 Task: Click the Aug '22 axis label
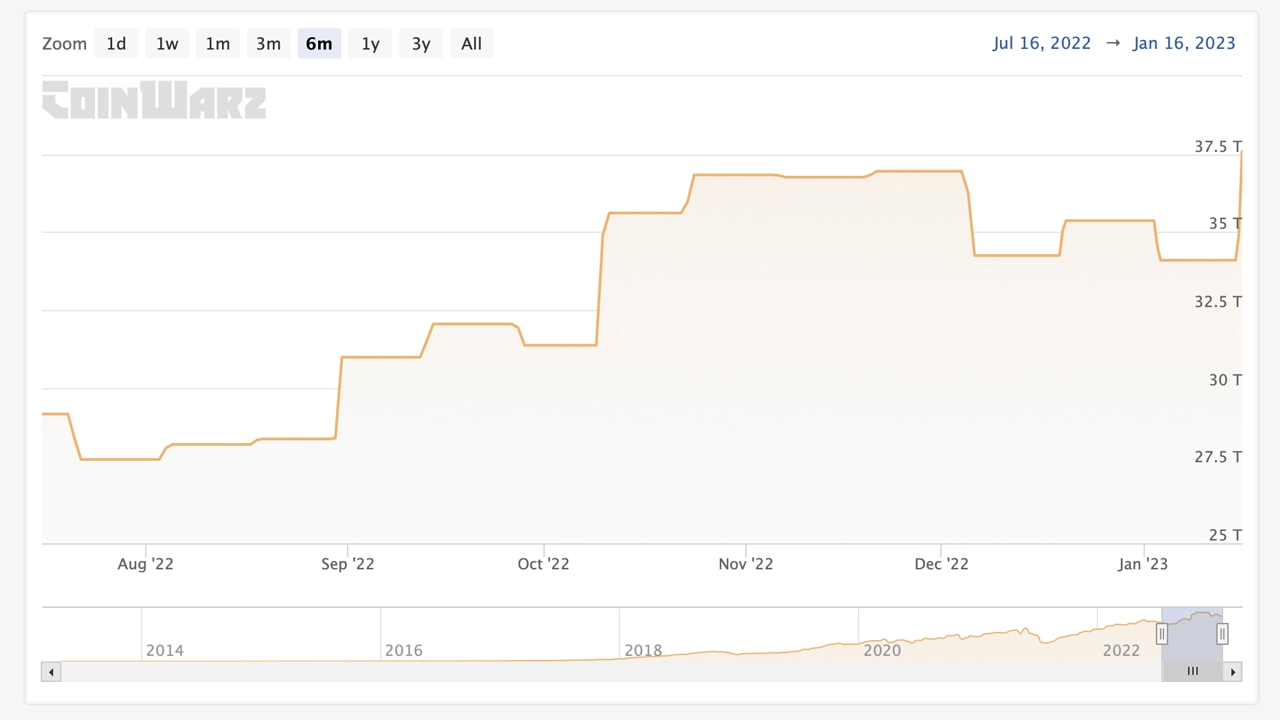[146, 564]
